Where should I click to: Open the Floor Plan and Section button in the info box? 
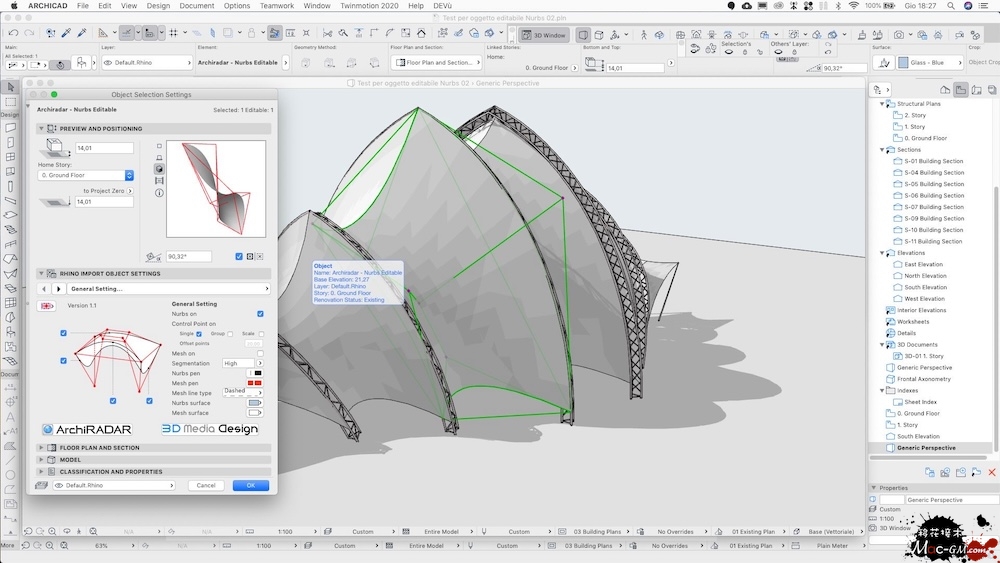tap(438, 62)
